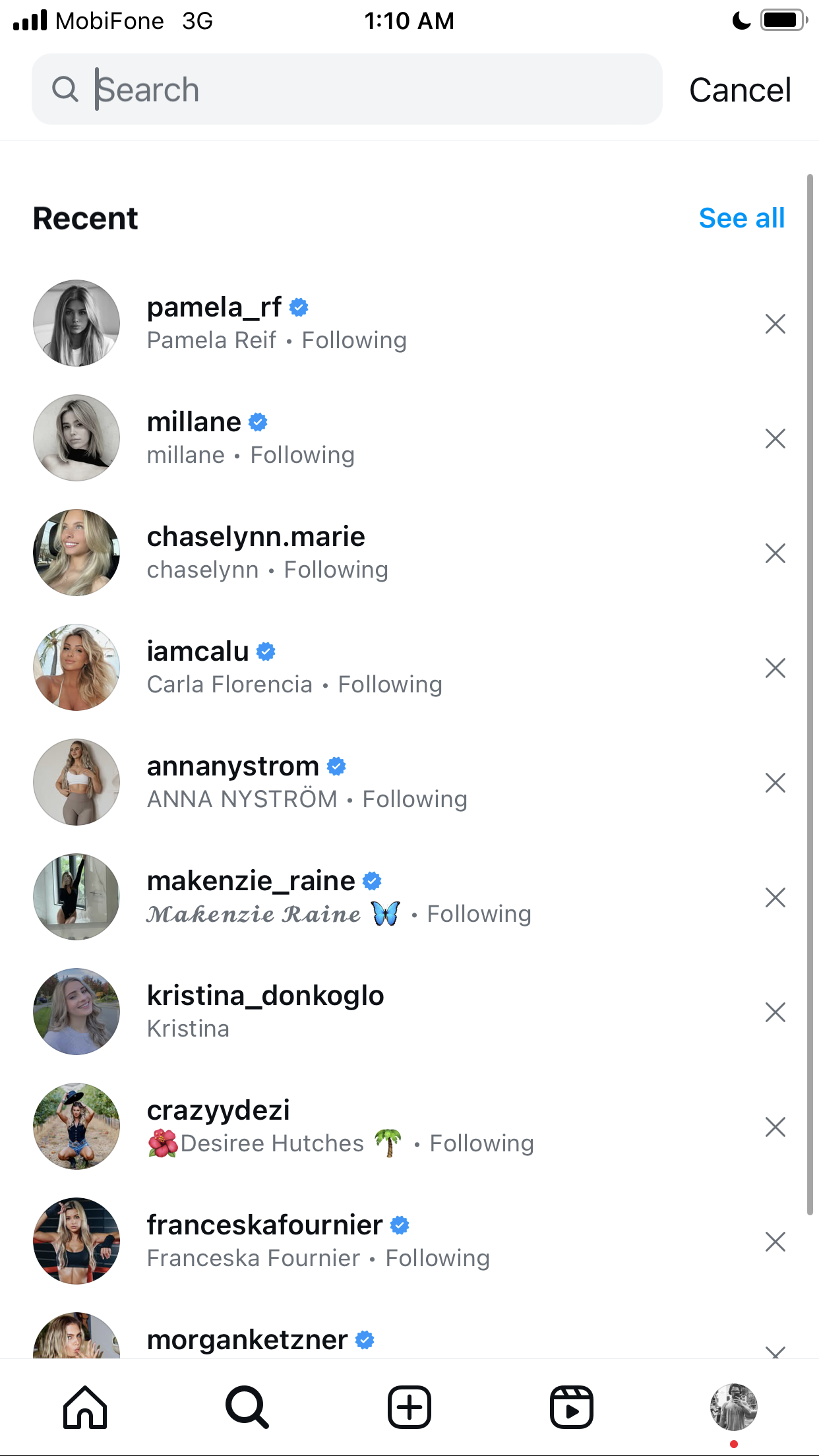Tap the magnifier icon in search field

pyautogui.click(x=65, y=89)
